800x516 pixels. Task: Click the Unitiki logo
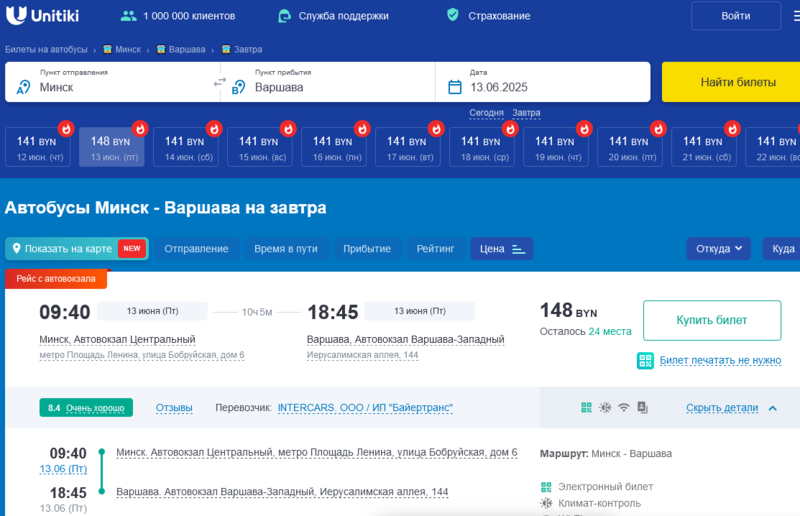[x=43, y=16]
